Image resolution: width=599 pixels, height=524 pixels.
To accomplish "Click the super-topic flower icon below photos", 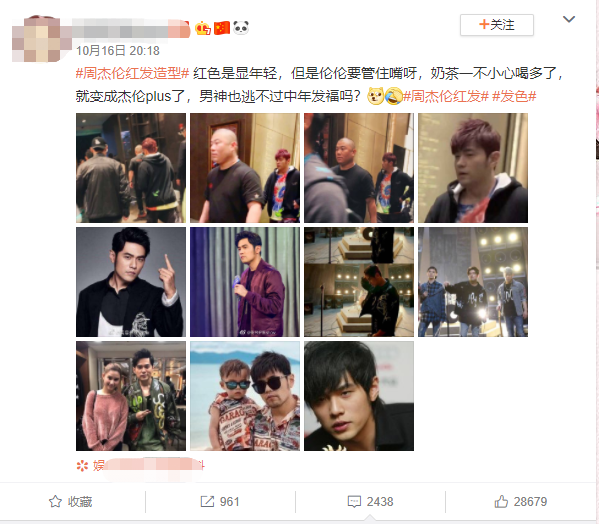I will 82,466.
